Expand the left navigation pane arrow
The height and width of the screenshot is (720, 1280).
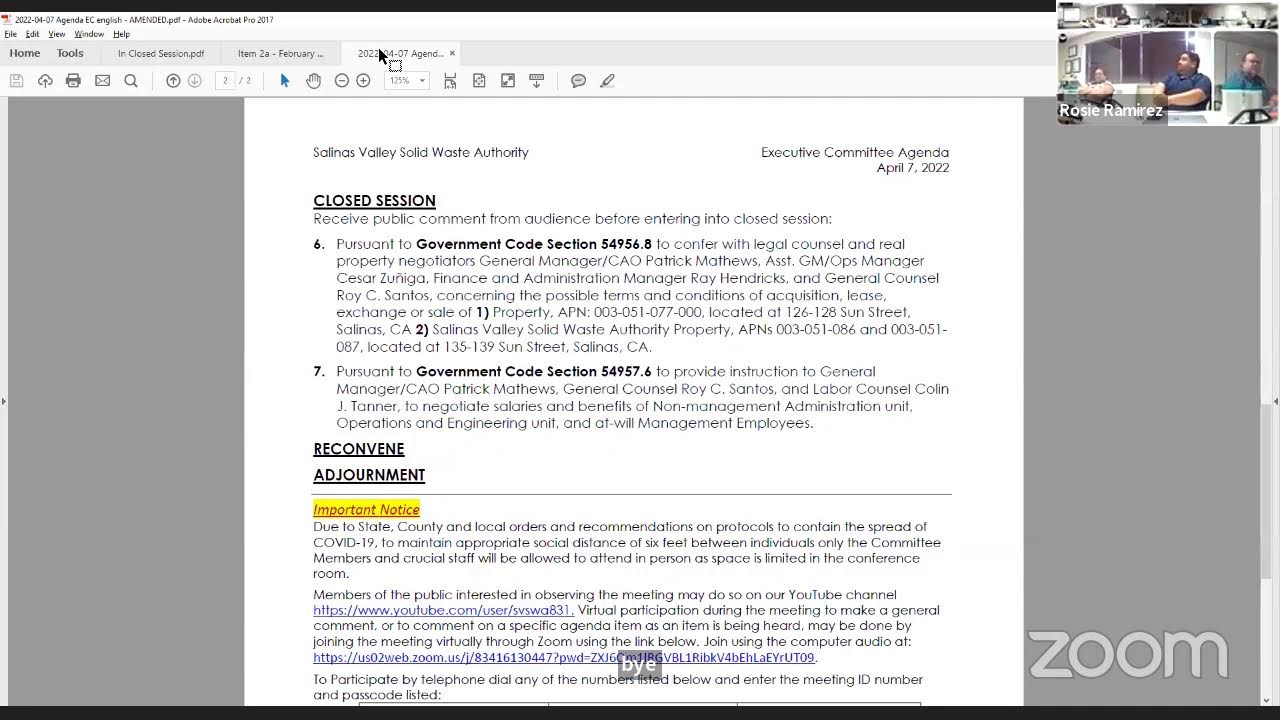(3, 402)
